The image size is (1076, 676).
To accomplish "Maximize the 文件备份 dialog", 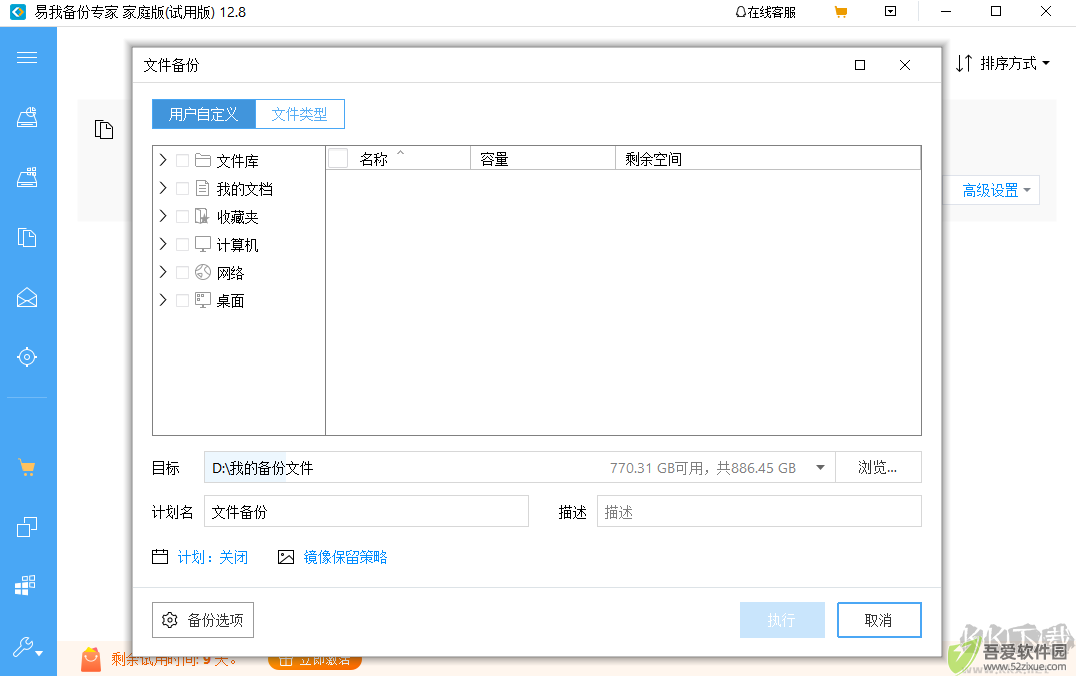I will pos(860,65).
